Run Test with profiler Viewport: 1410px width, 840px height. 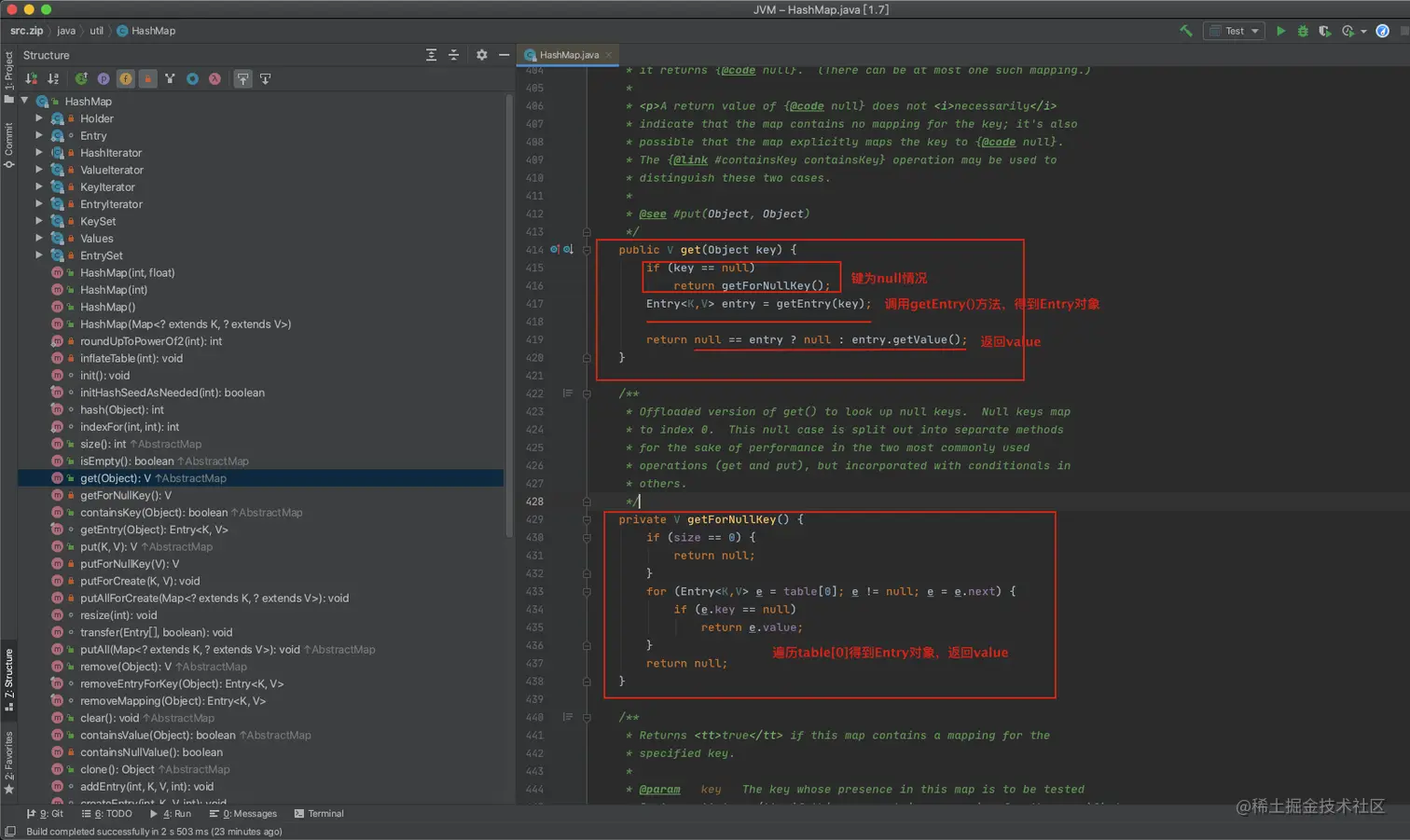coord(1348,31)
